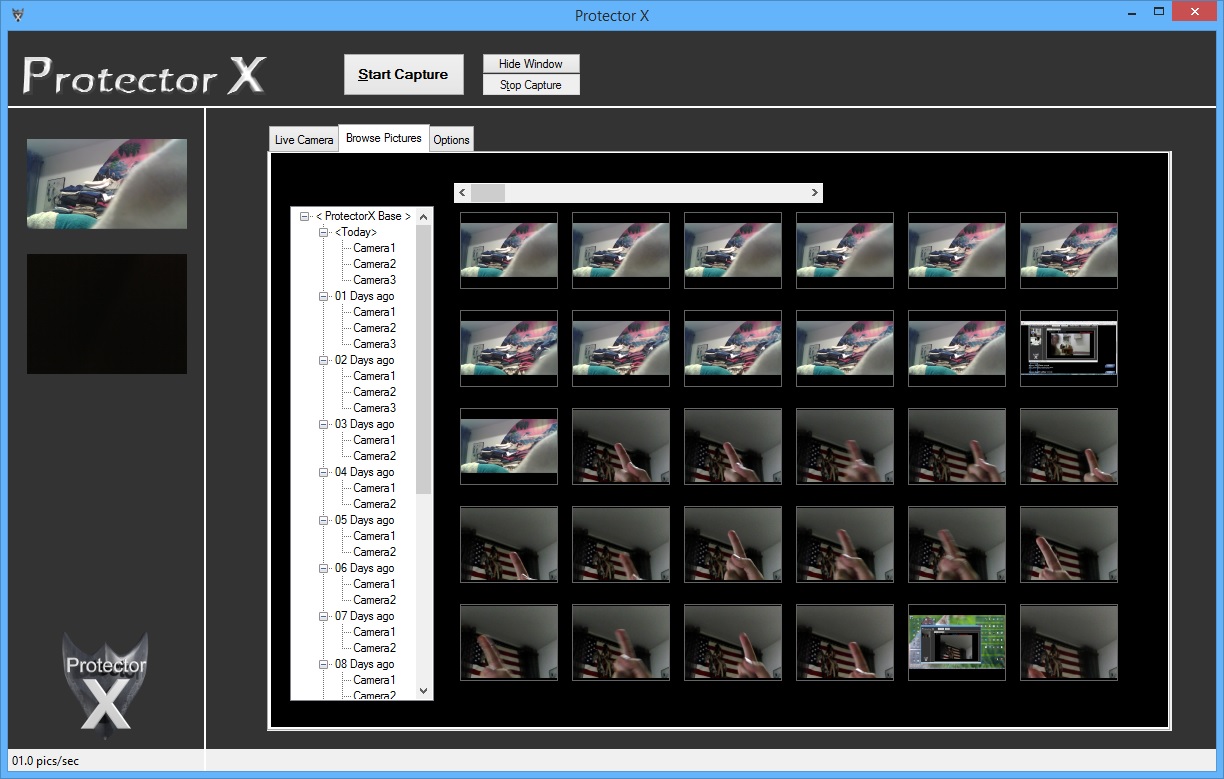Switch to the Live Camera tab
This screenshot has width=1224, height=779.
pyautogui.click(x=303, y=139)
